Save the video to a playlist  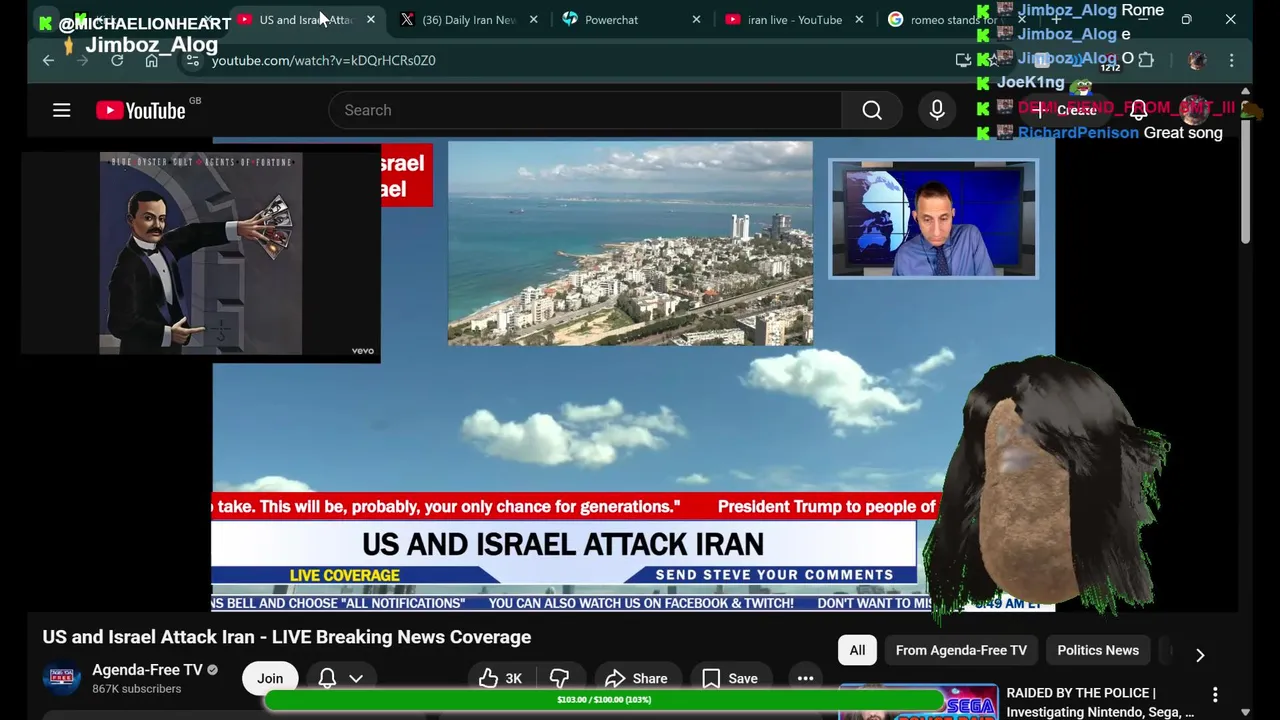(x=730, y=678)
